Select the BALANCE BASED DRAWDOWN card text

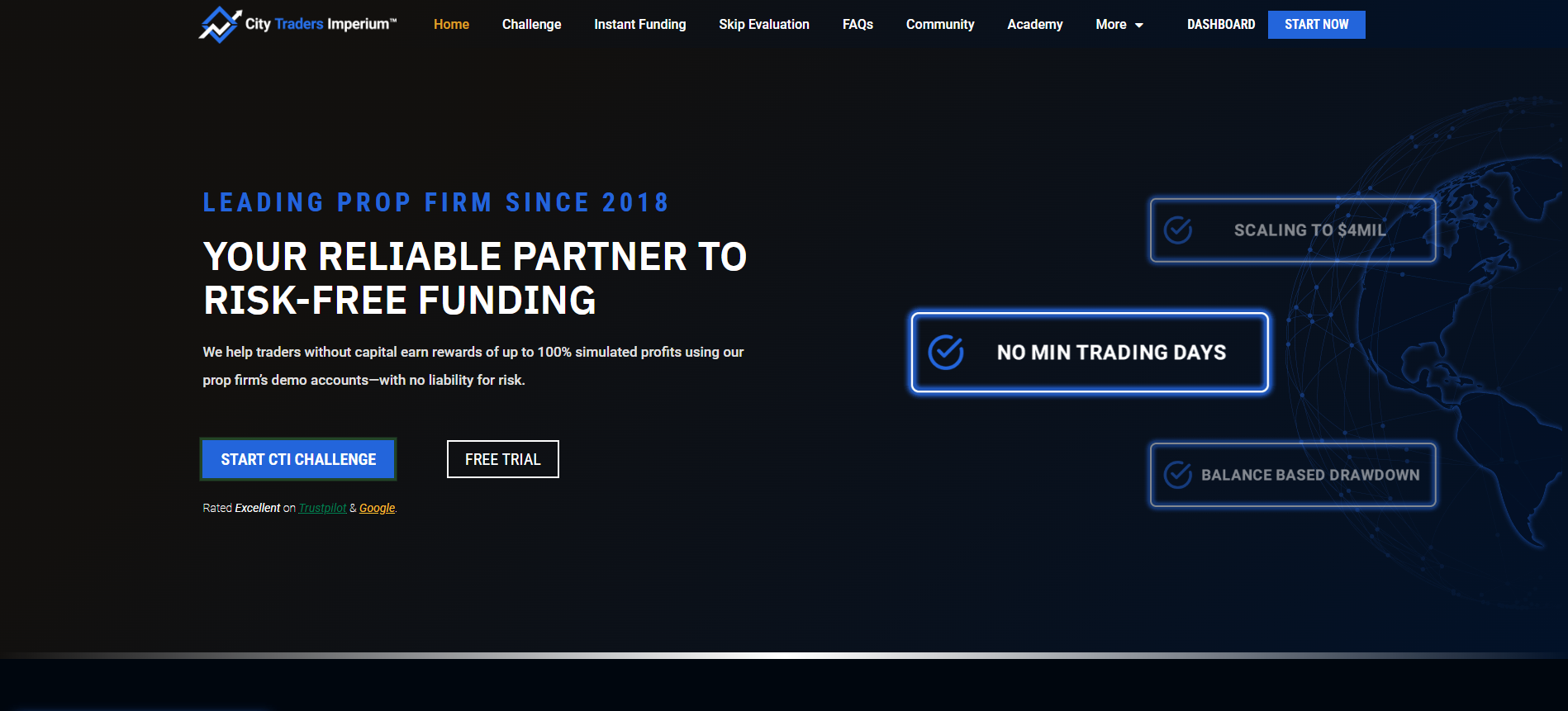(x=1310, y=475)
